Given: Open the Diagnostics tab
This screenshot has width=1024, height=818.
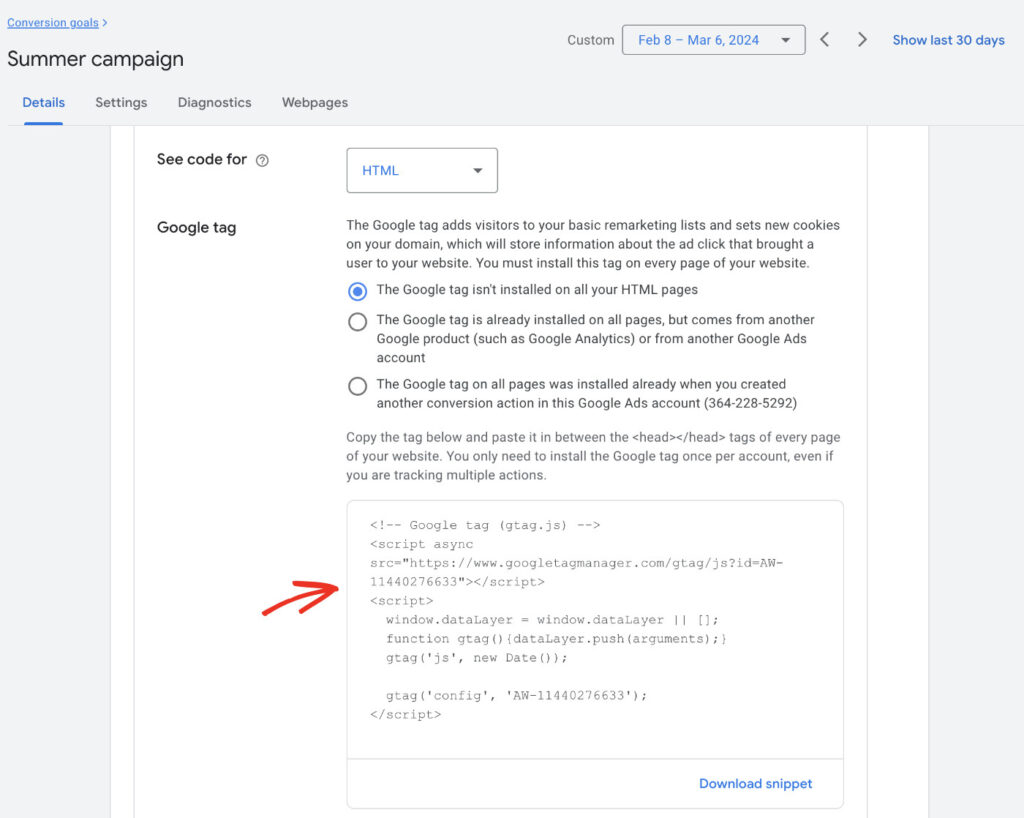Looking at the screenshot, I should point(214,102).
